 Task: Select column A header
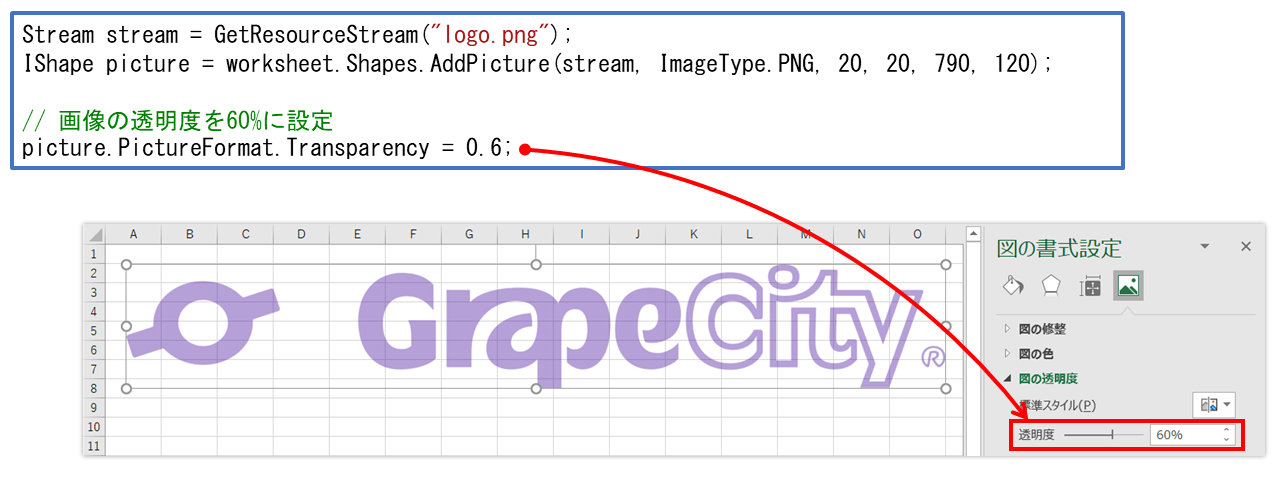(133, 235)
